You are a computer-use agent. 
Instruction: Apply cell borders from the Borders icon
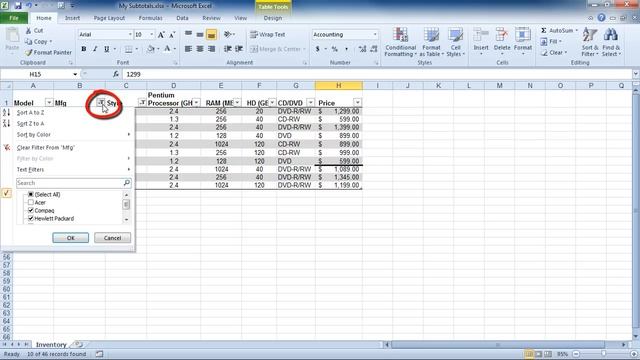[129, 49]
